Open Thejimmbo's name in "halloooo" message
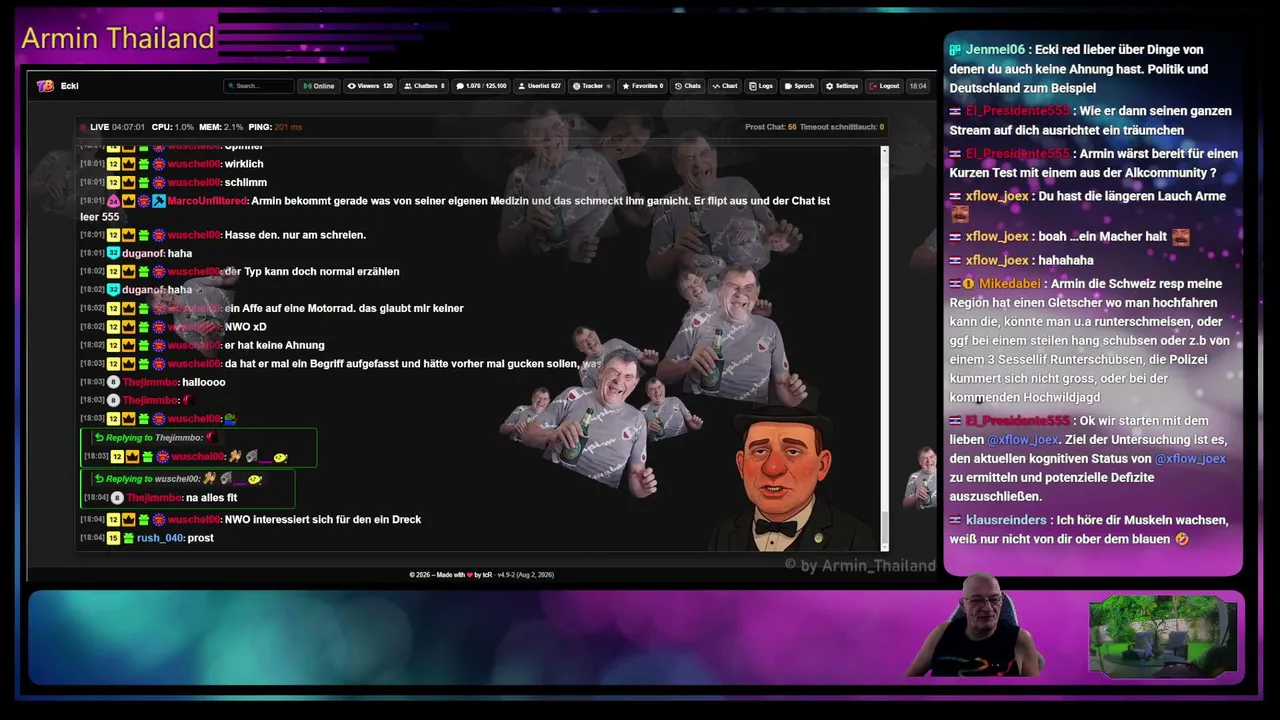Image resolution: width=1280 pixels, height=720 pixels. click(150, 382)
